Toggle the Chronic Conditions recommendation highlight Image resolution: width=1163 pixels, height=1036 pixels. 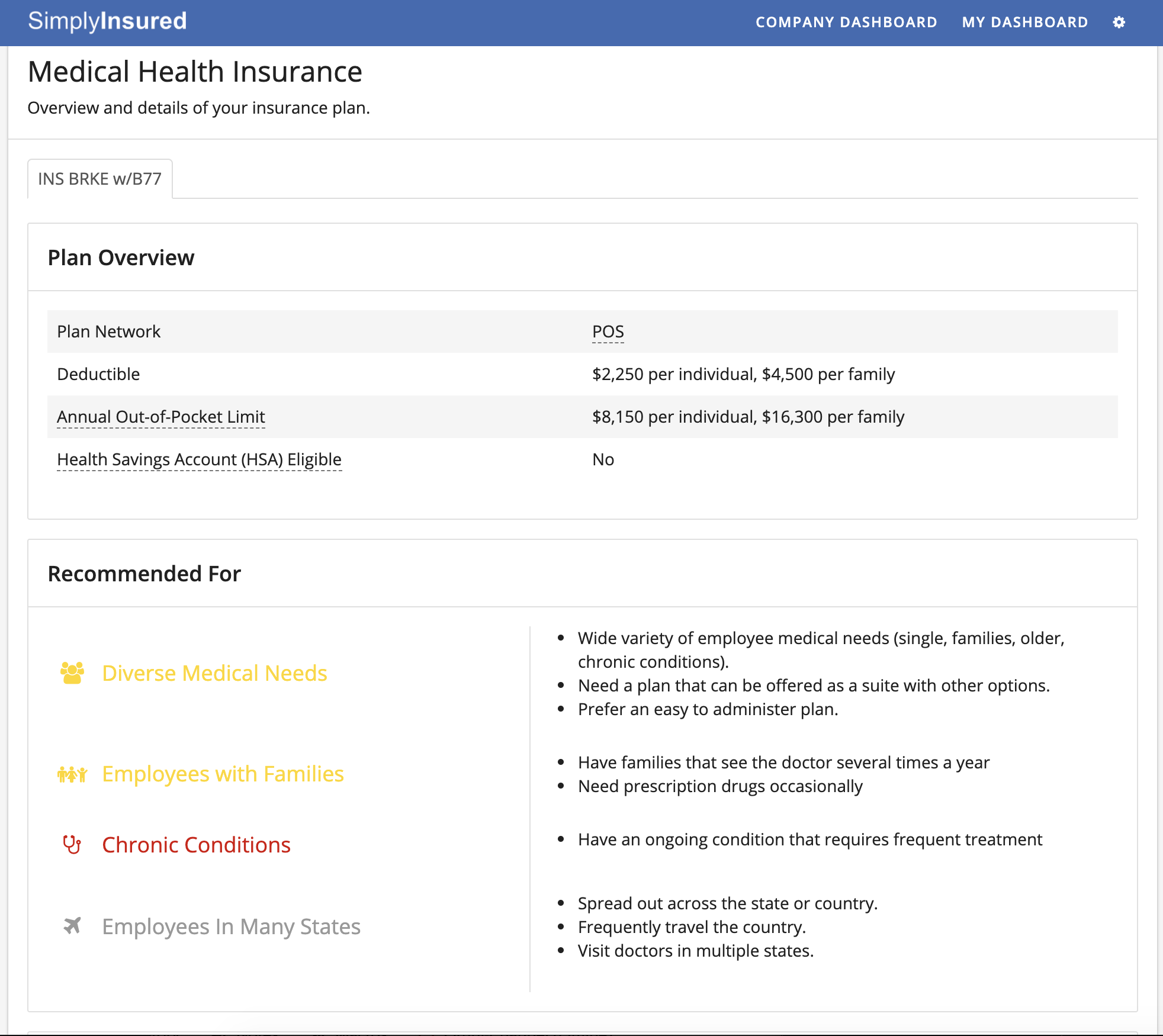[196, 845]
